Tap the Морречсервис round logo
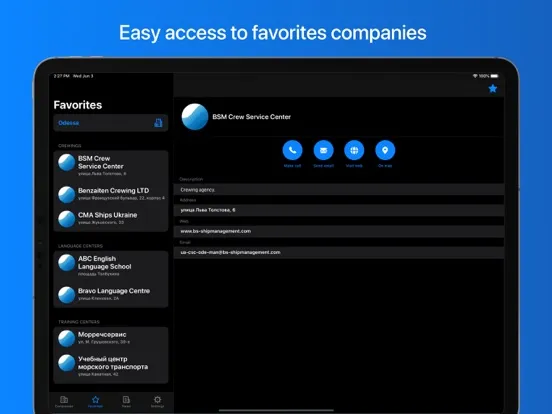 [67, 338]
